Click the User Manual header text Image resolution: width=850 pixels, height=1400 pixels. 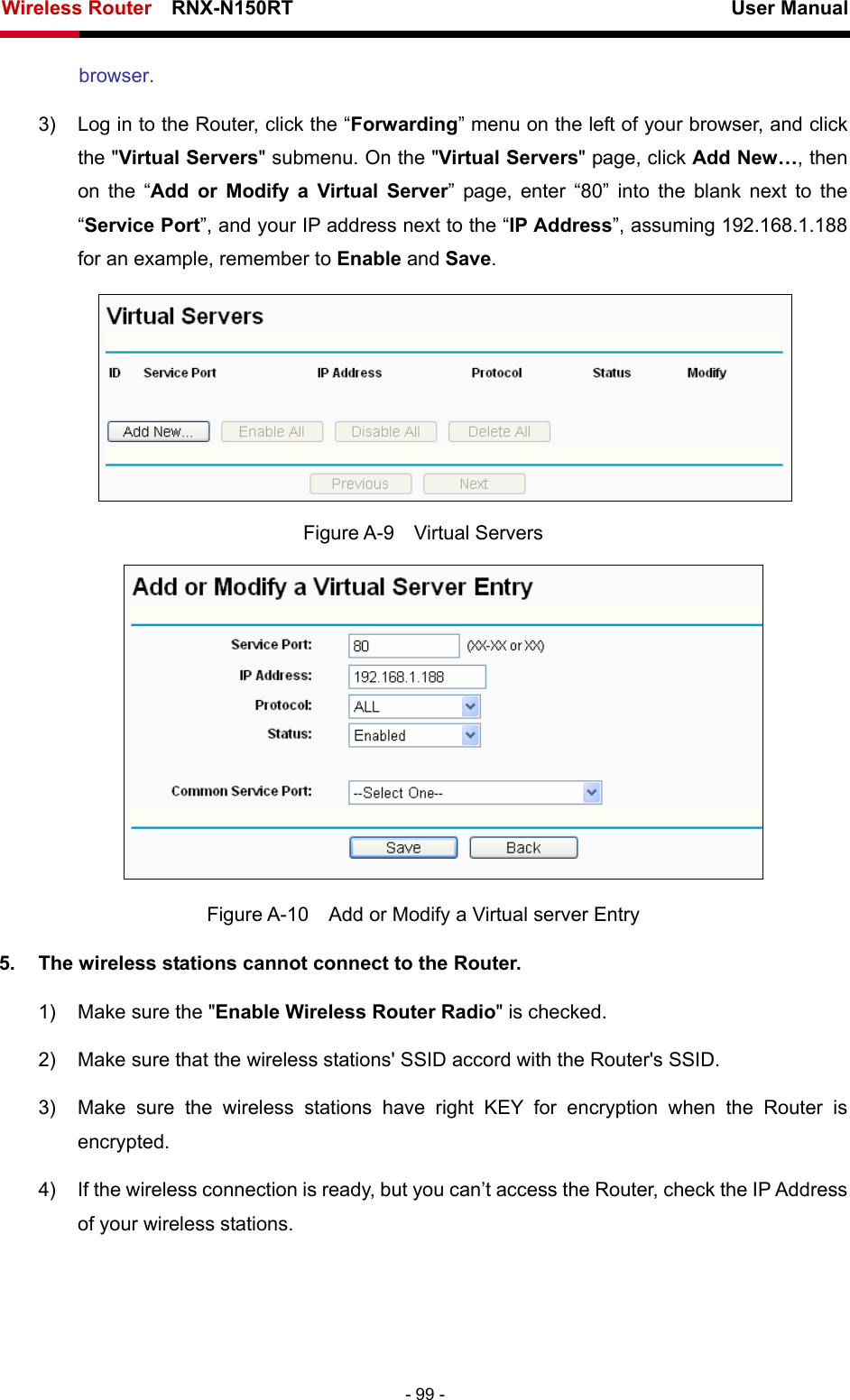(790, 9)
